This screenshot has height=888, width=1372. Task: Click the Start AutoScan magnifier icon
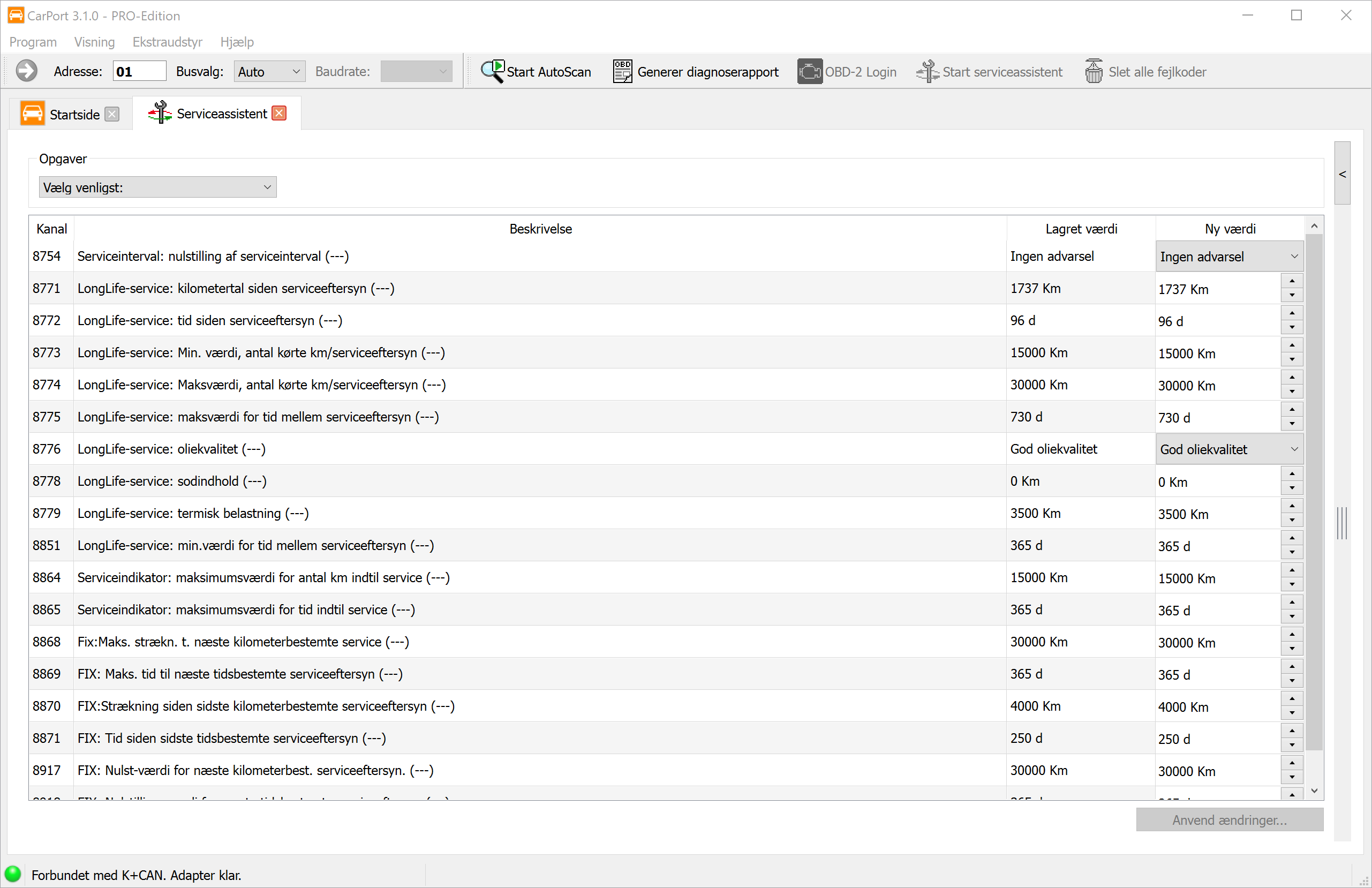click(492, 72)
